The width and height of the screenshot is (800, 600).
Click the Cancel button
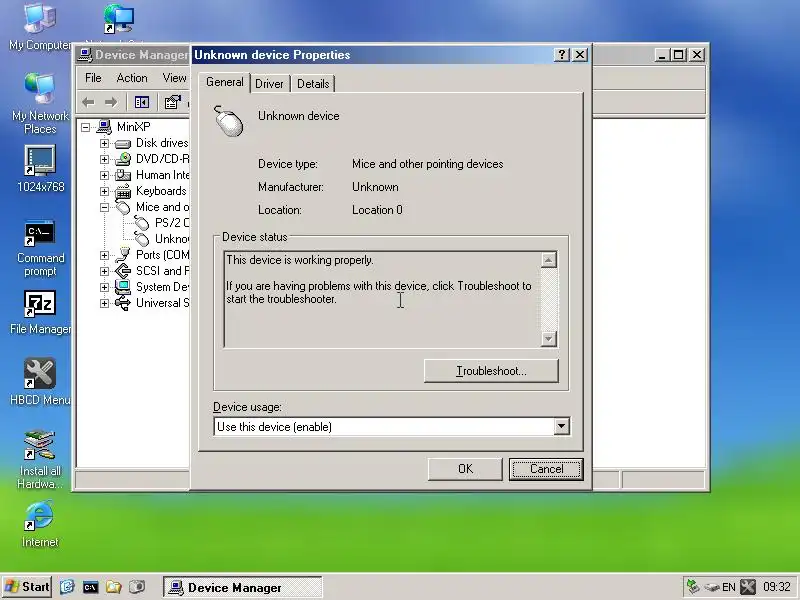point(546,469)
